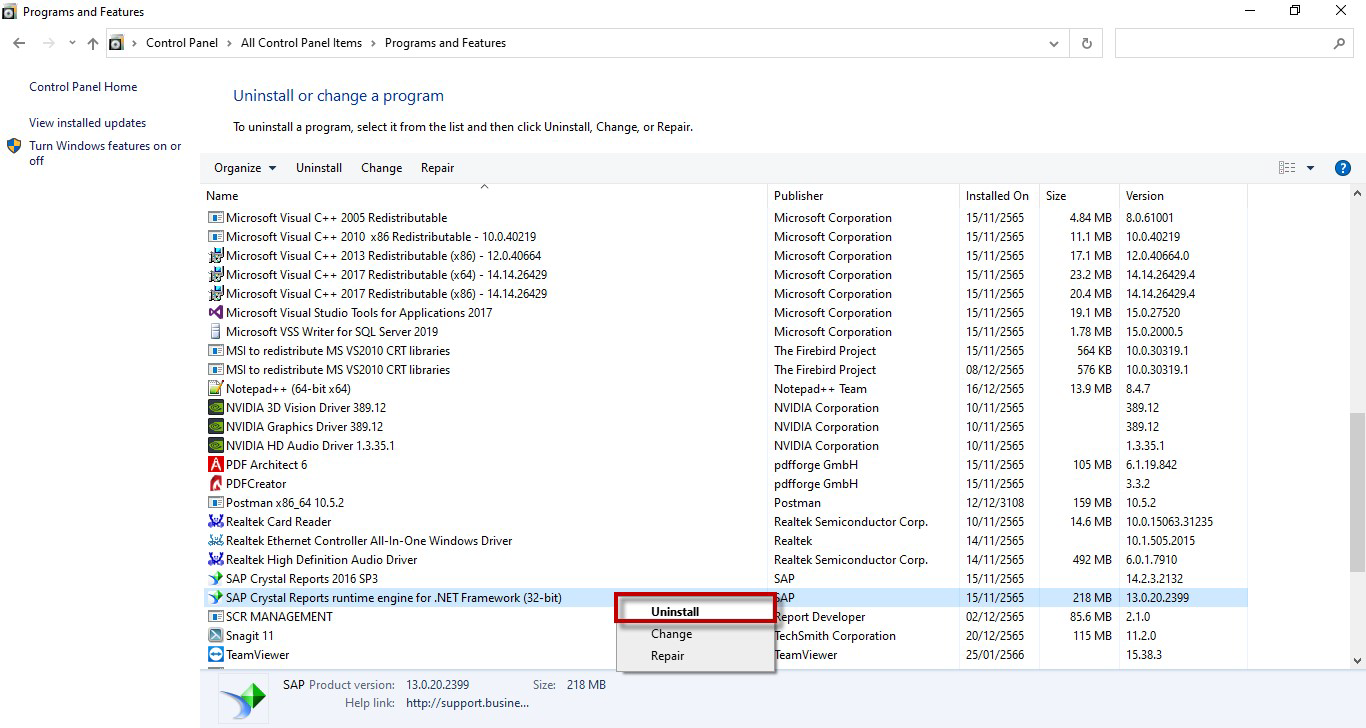Click the vertical scrollbar of program list

(x=1356, y=490)
